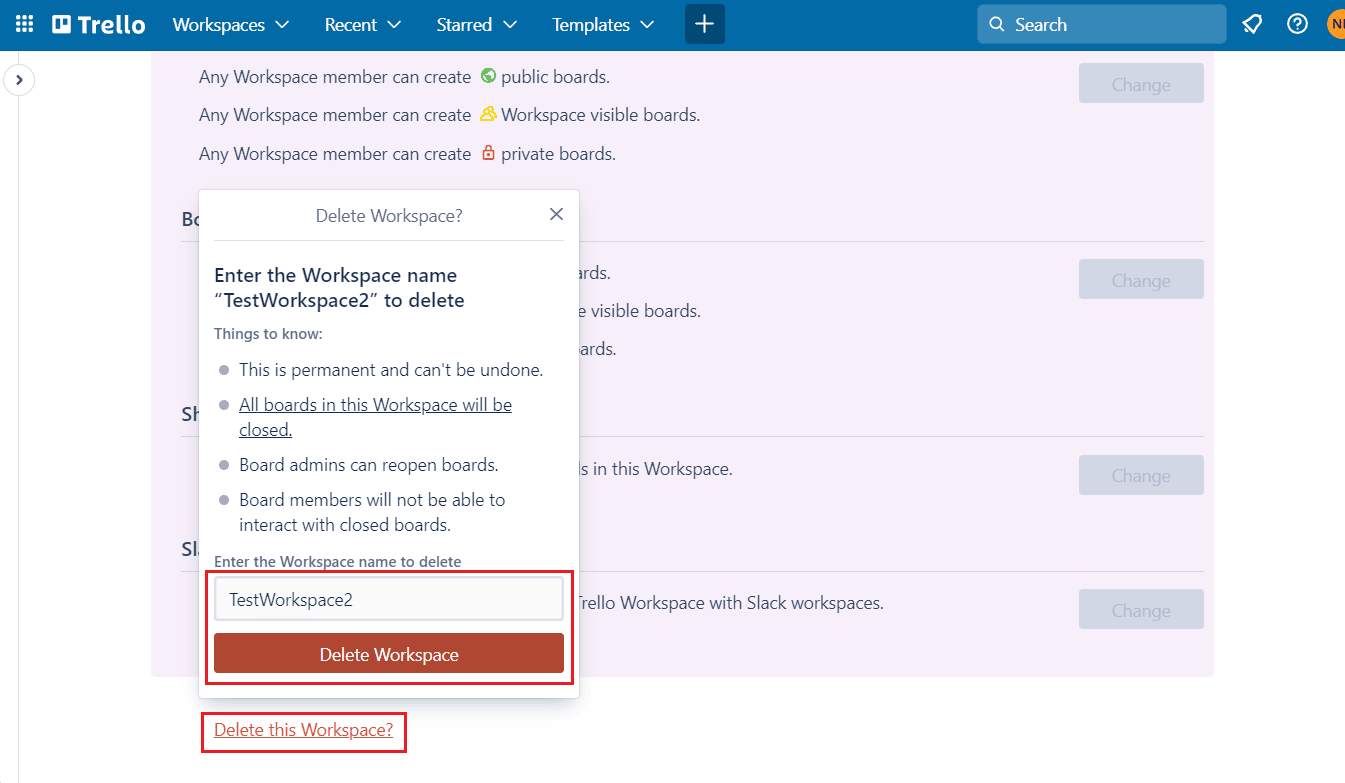
Task: Confirm with the red Delete Workspace button
Action: click(x=389, y=654)
